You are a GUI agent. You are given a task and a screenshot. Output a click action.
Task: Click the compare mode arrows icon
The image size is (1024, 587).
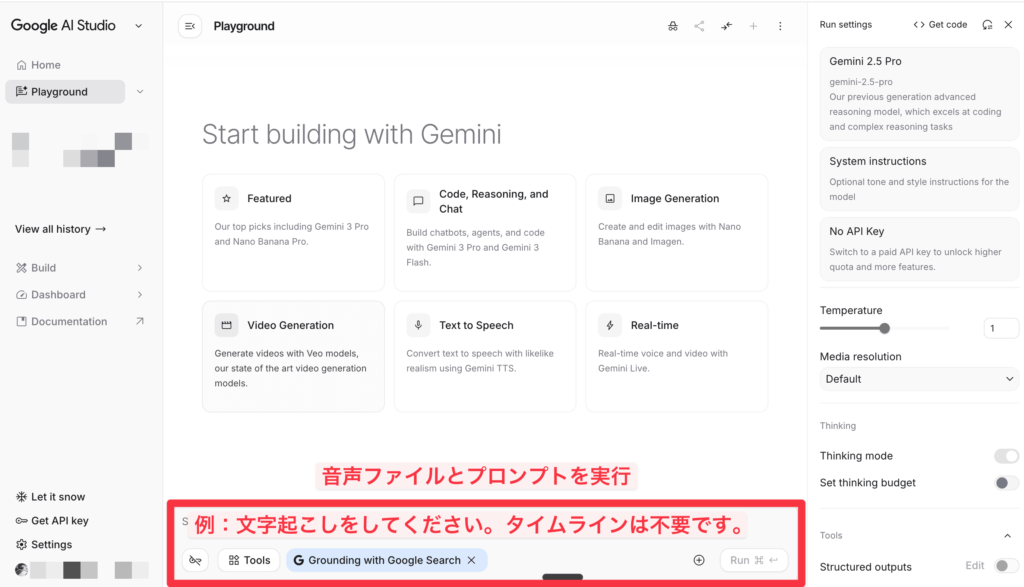pos(727,26)
